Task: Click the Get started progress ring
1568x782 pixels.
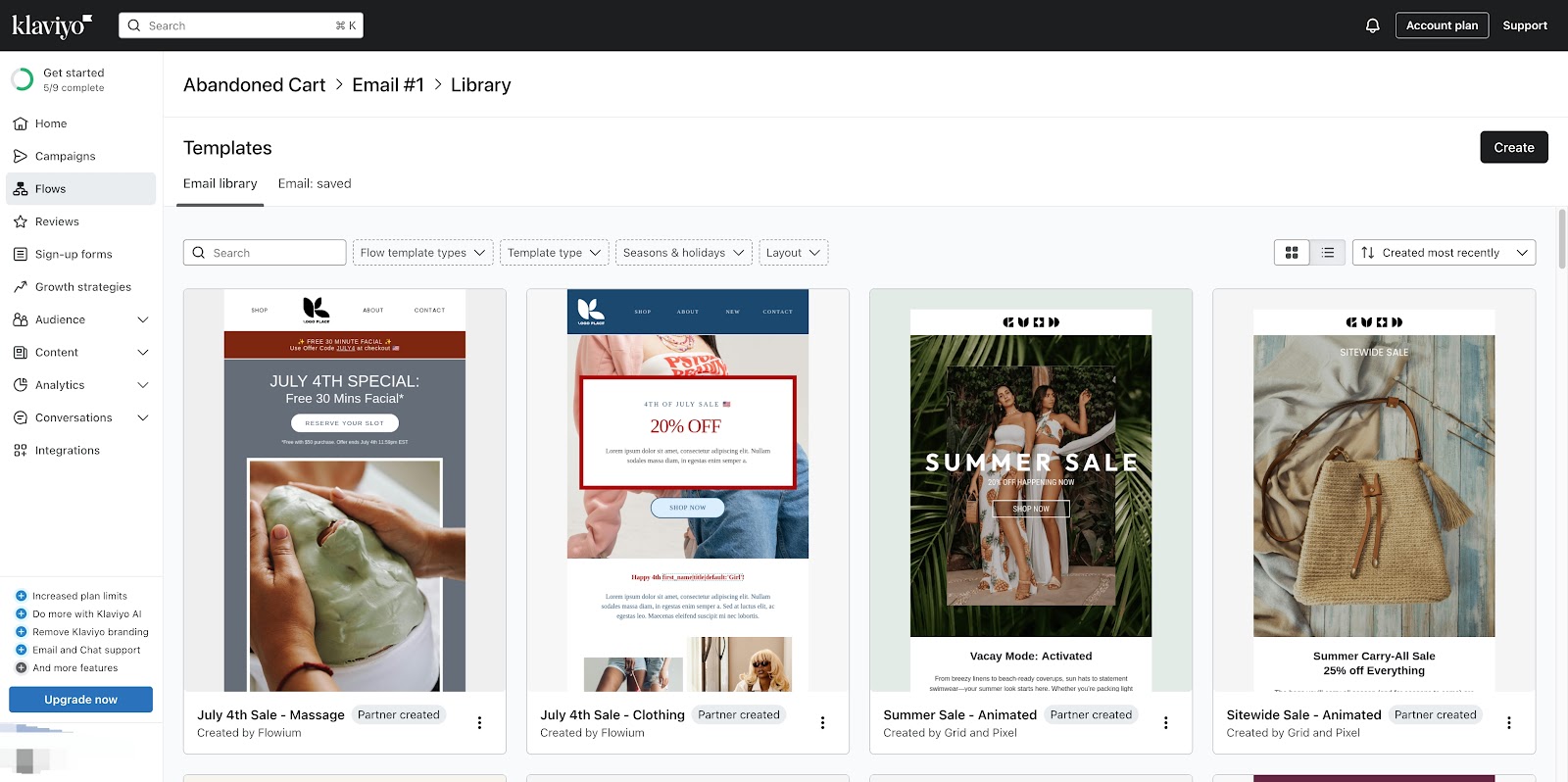Action: [22, 79]
